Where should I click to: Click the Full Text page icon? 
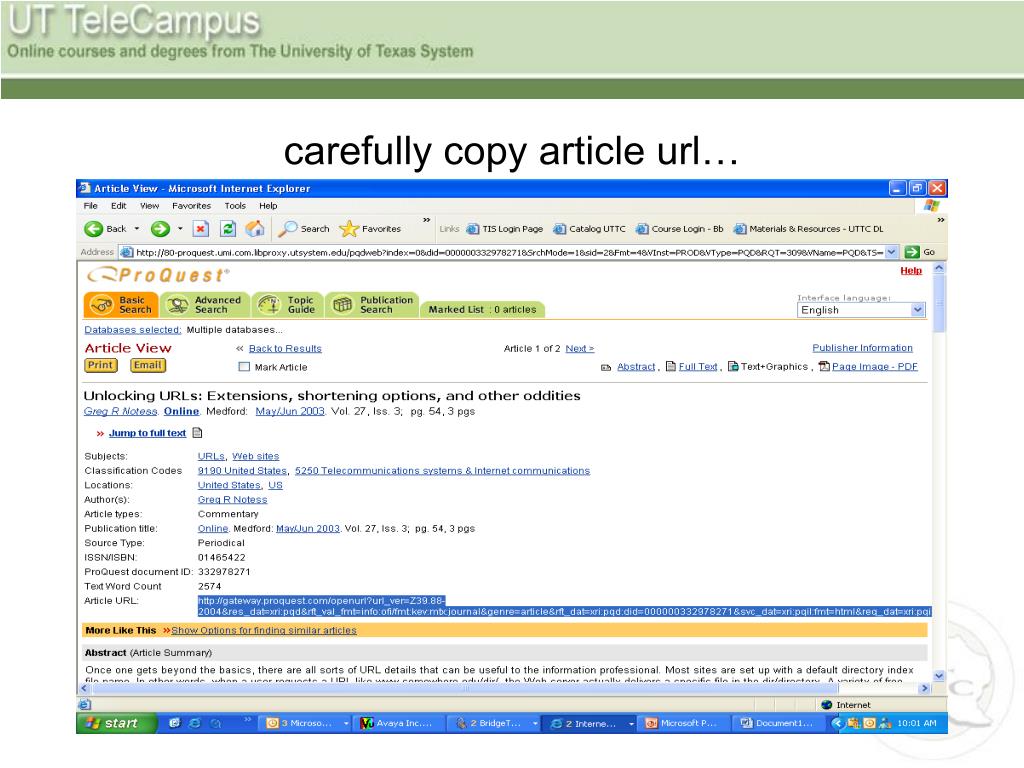coord(670,366)
